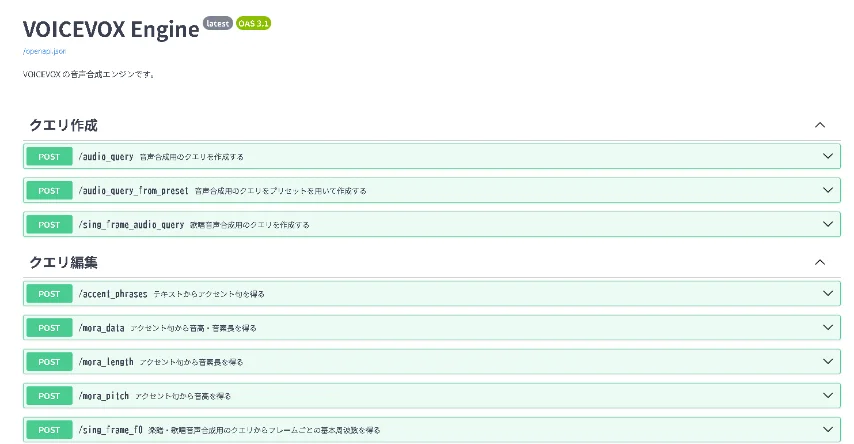This screenshot has height=444, width=854.
Task: Click POST badge for /sing_frame_audio_query
Action: pyautogui.click(x=49, y=224)
